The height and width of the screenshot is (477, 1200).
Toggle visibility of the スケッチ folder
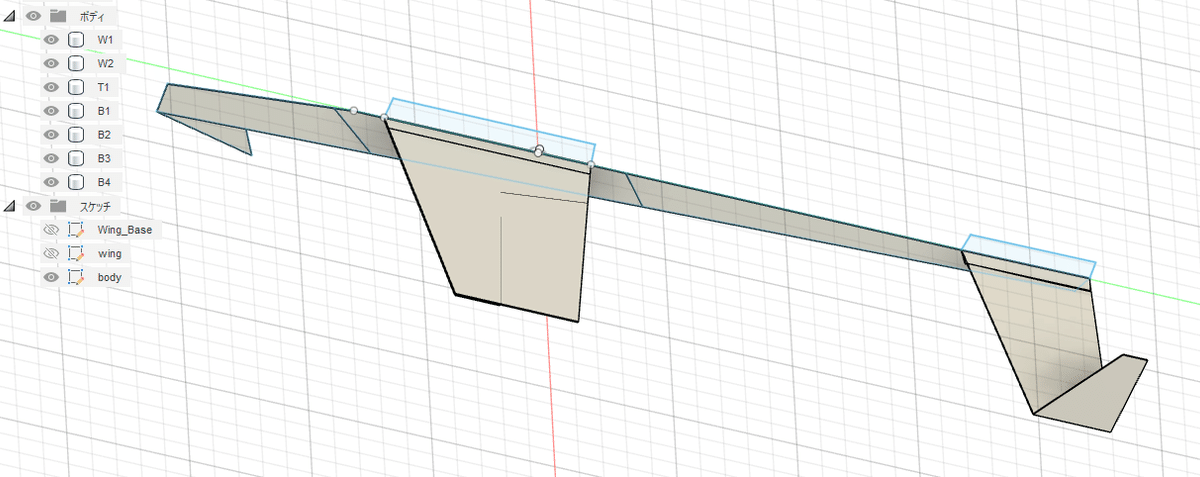pyautogui.click(x=34, y=206)
